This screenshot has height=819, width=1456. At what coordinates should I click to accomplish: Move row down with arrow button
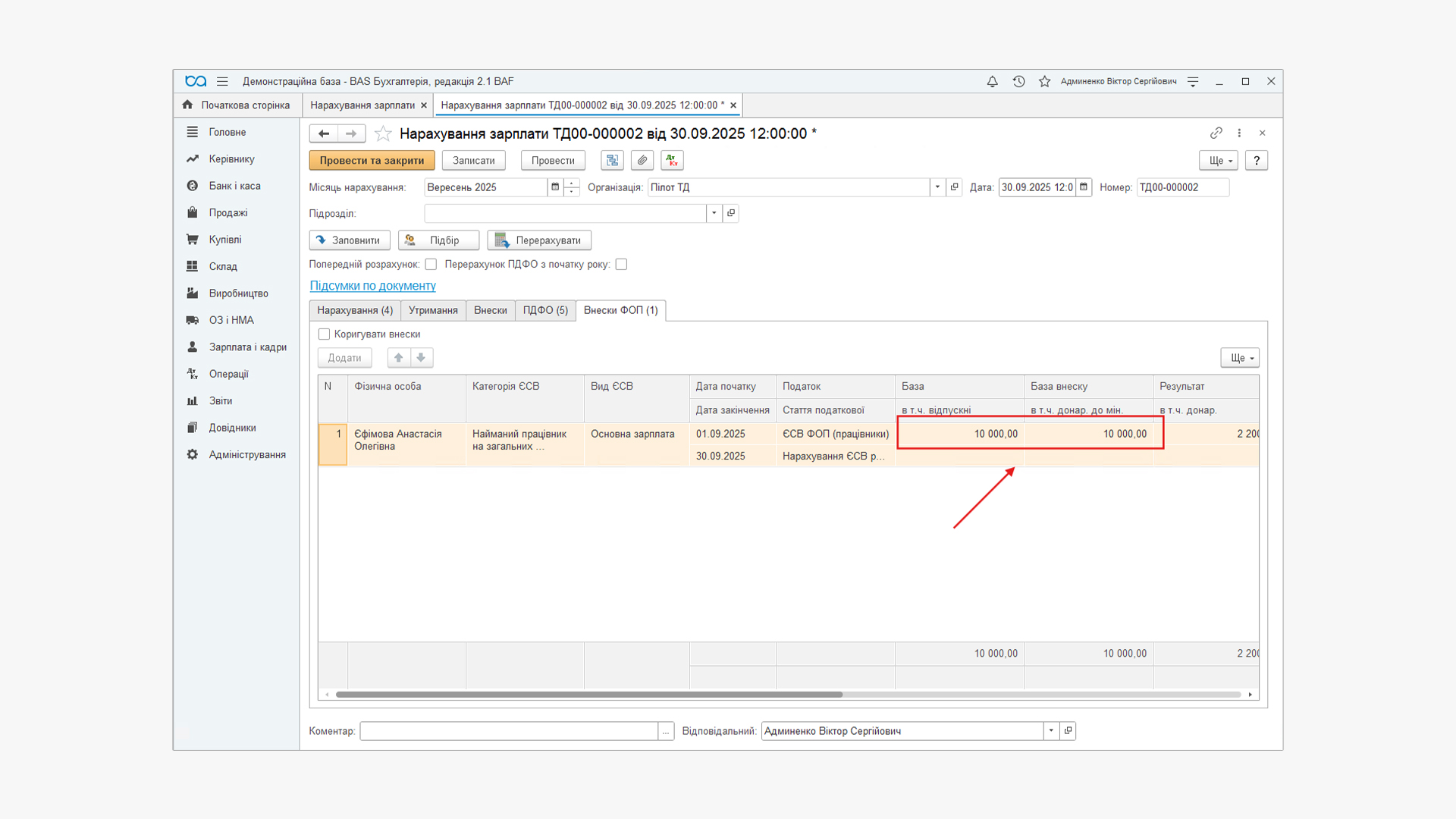(421, 357)
